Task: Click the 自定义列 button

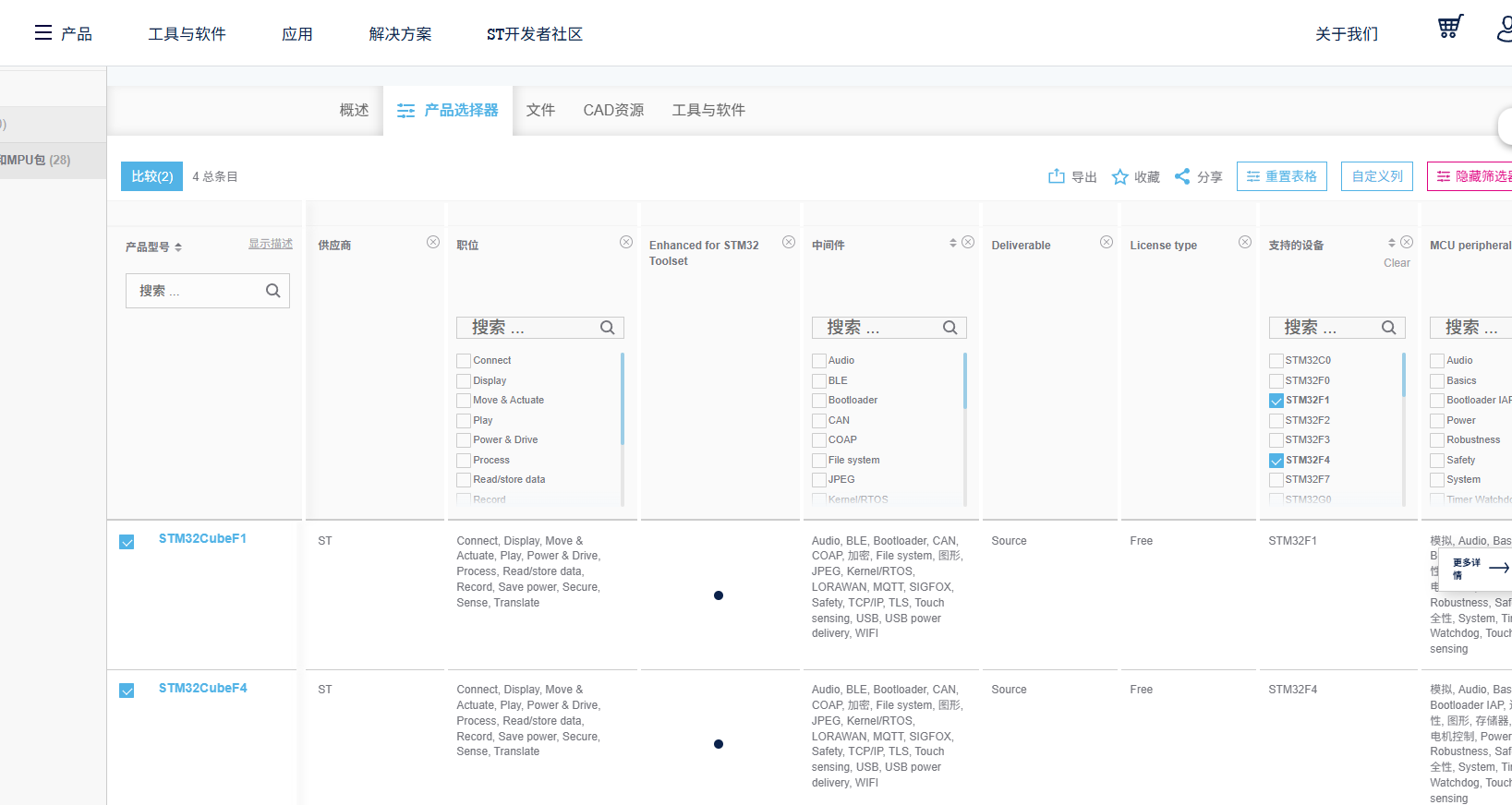Action: [1377, 176]
